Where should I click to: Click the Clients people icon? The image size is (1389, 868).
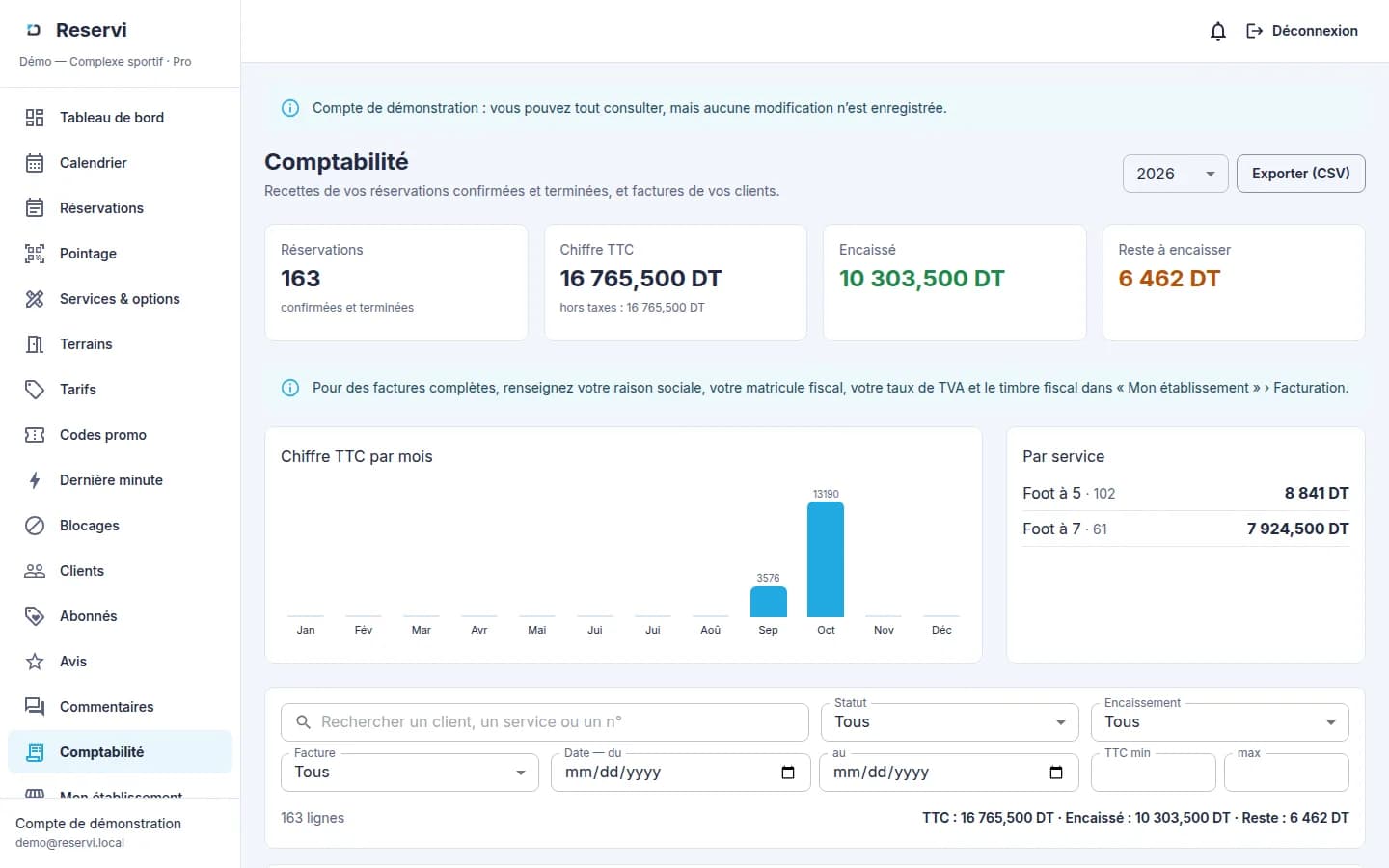[x=35, y=571]
